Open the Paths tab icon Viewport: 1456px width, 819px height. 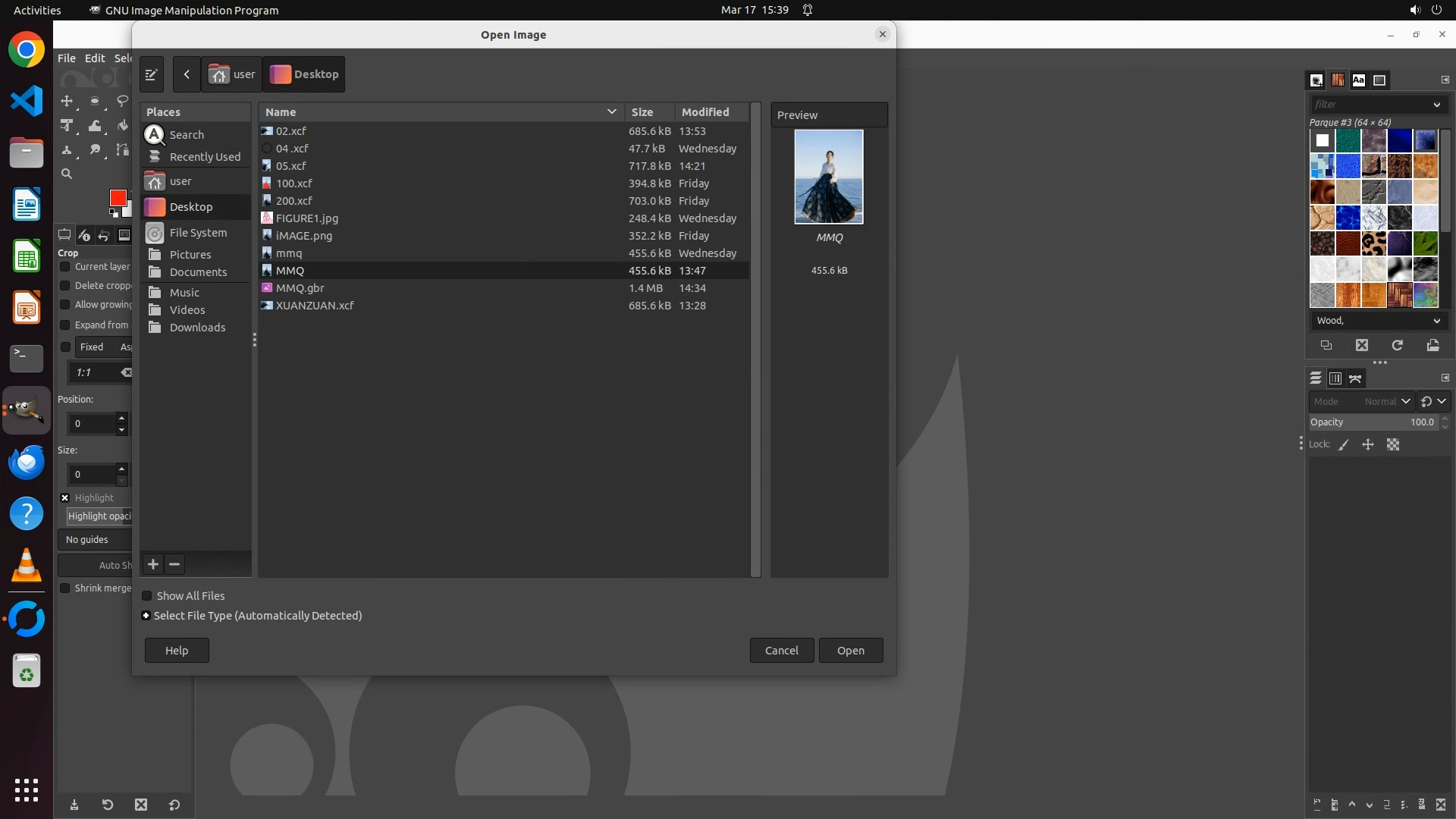(x=1355, y=378)
